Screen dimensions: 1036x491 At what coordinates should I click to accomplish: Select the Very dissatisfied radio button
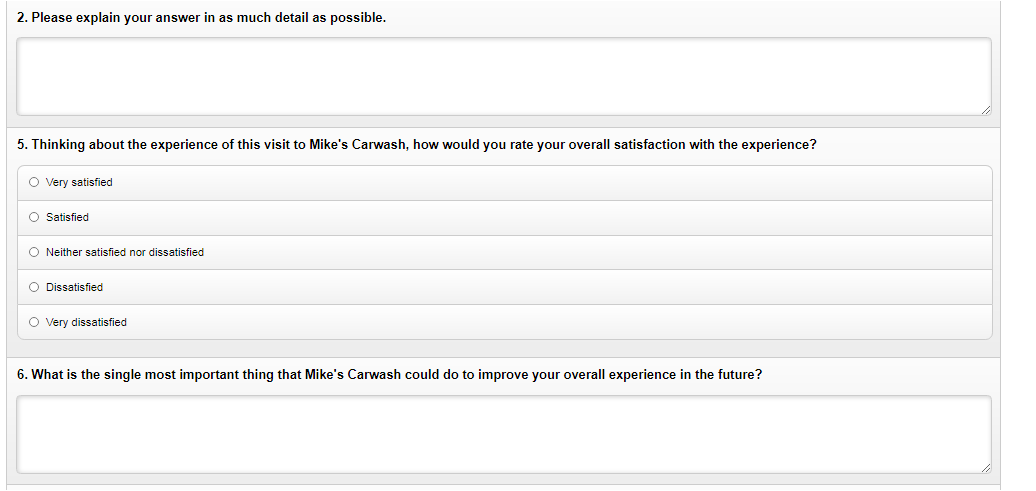pos(34,322)
